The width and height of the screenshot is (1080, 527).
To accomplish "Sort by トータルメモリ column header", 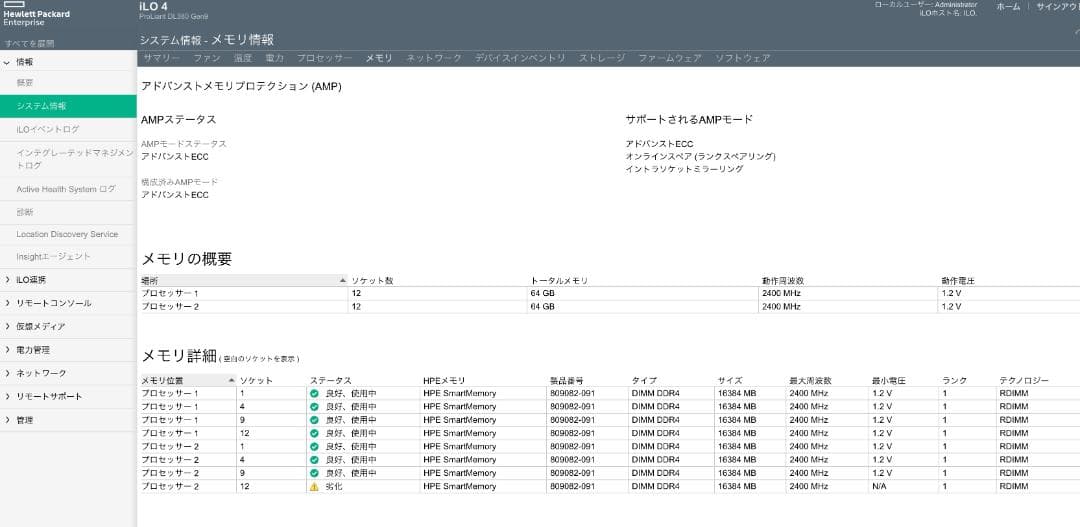I will [559, 281].
